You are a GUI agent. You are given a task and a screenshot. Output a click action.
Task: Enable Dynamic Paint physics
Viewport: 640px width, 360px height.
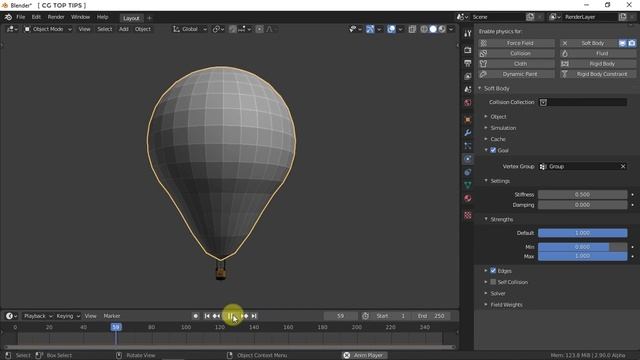coord(517,74)
